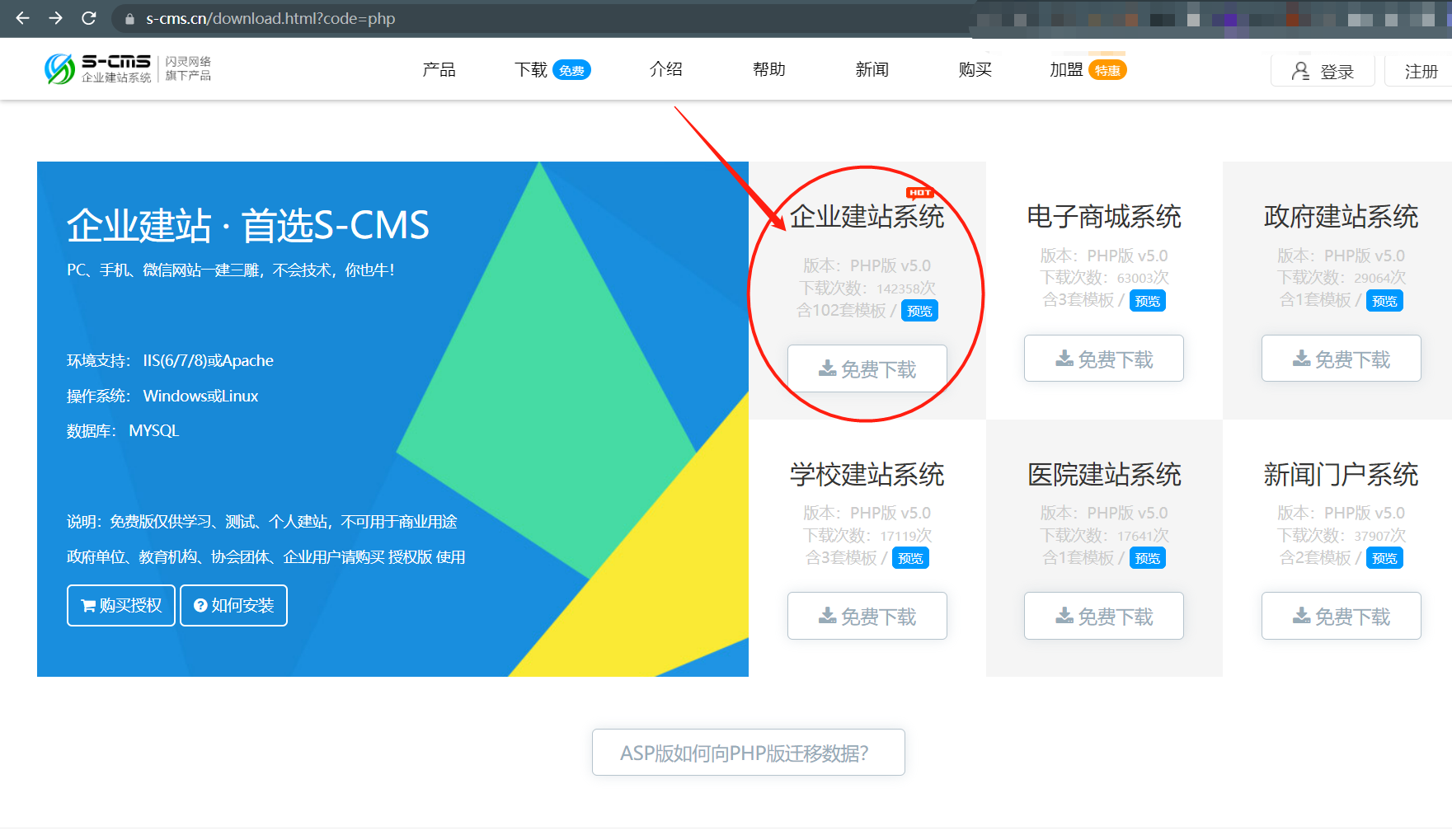Click the person icon next to 登录
1452x840 pixels.
pyautogui.click(x=1300, y=71)
